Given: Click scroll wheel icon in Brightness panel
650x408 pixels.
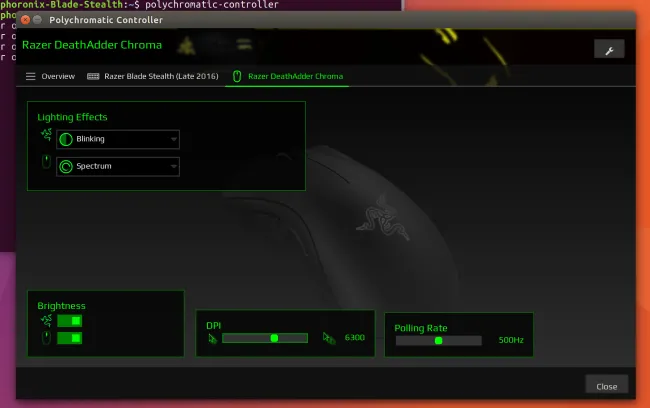Looking at the screenshot, I should [x=46, y=338].
